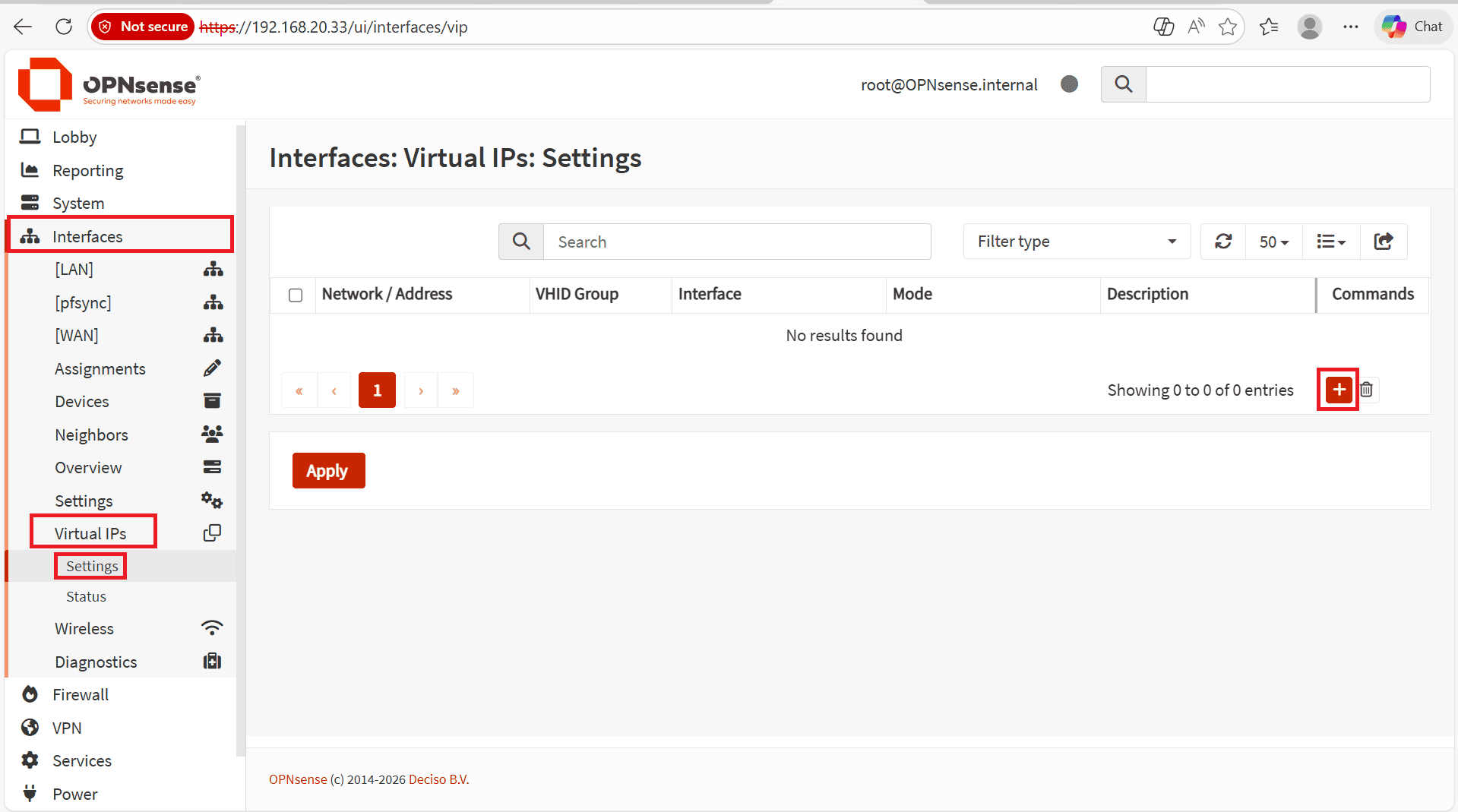Follow the Deciso B.V. footer link
The width and height of the screenshot is (1458, 812).
(x=438, y=779)
